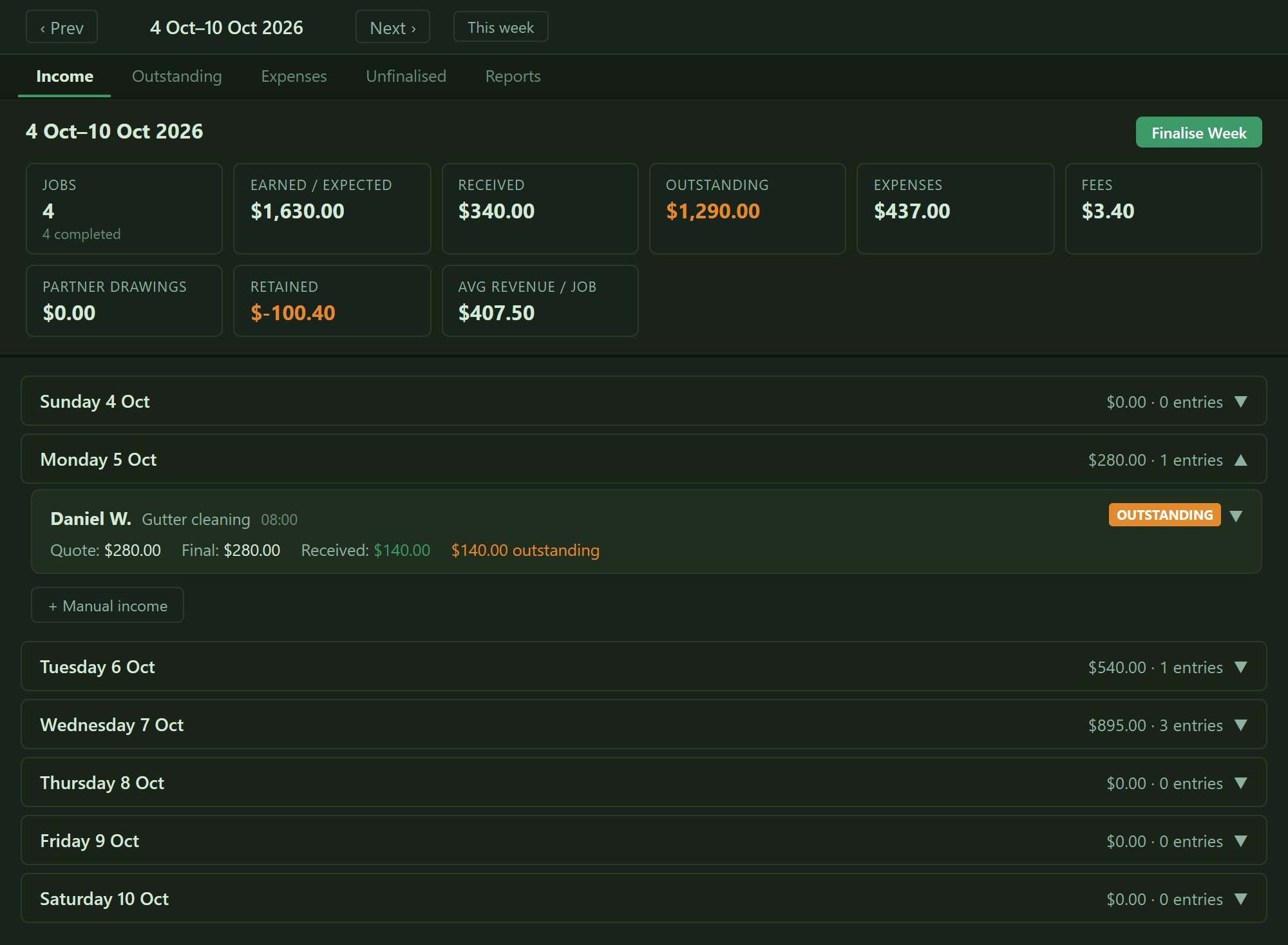Advance to next week with Next button
Viewport: 1288px width, 945px height.
pyautogui.click(x=393, y=28)
